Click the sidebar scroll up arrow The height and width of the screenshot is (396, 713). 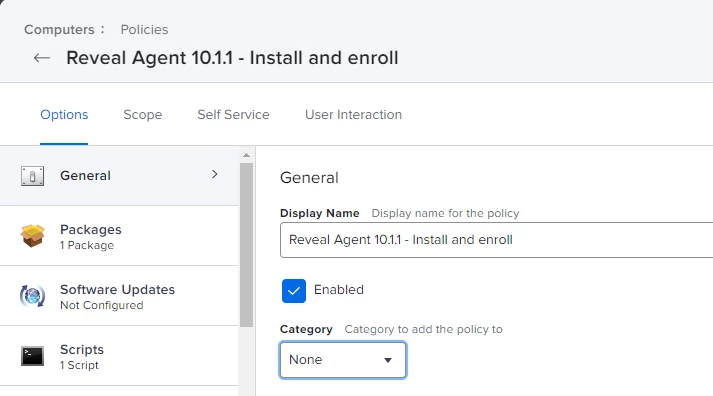(x=246, y=155)
